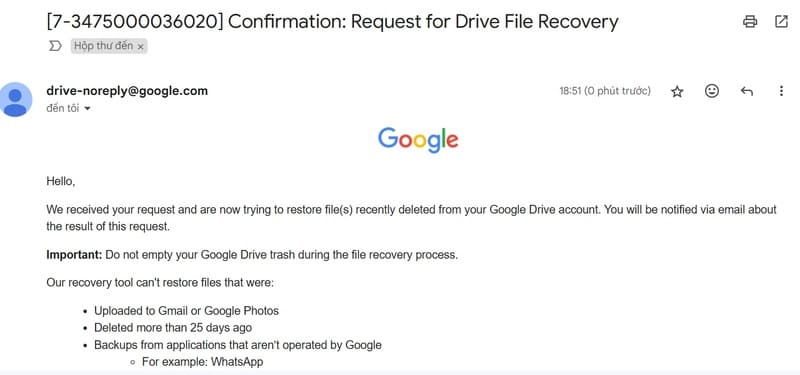Remove the Hộp thư đến label
Screen dimensions: 800x375
click(141, 46)
